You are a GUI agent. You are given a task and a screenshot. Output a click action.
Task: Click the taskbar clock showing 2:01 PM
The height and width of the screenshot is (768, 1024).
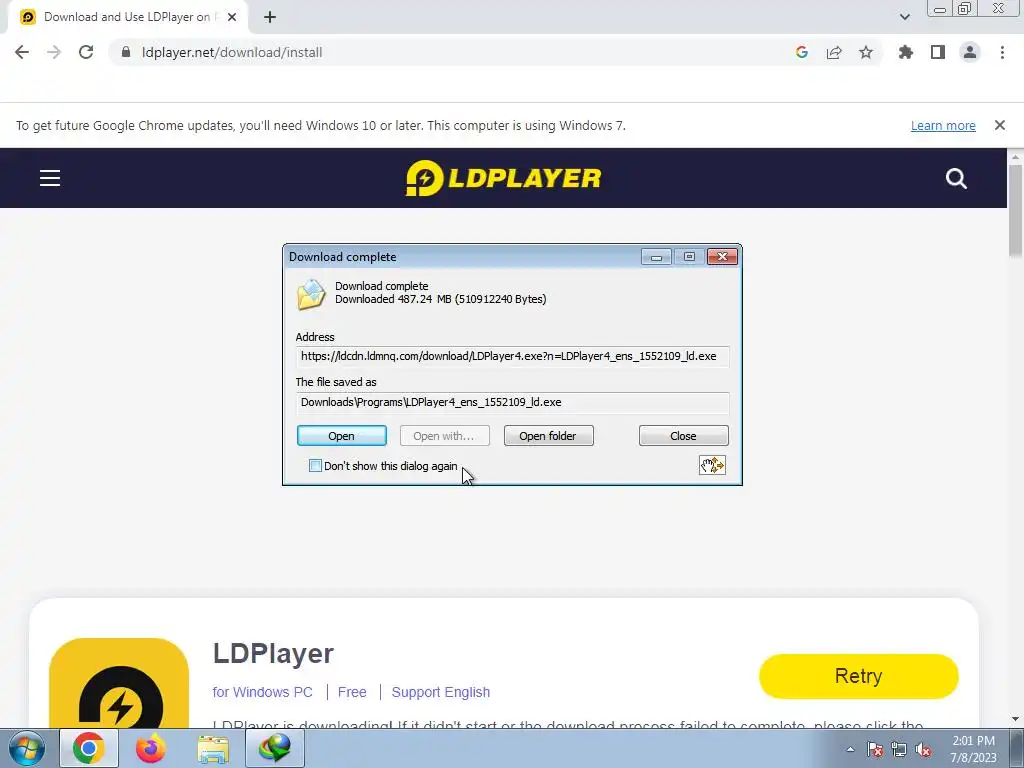coord(973,749)
